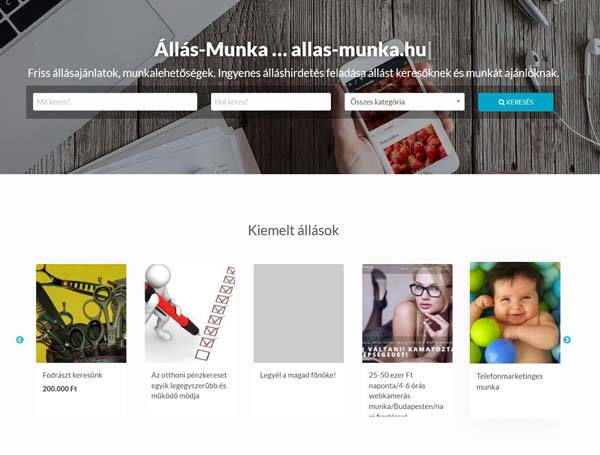Click the Kiemelt állások section heading
The width and height of the screenshot is (600, 455).
293,230
